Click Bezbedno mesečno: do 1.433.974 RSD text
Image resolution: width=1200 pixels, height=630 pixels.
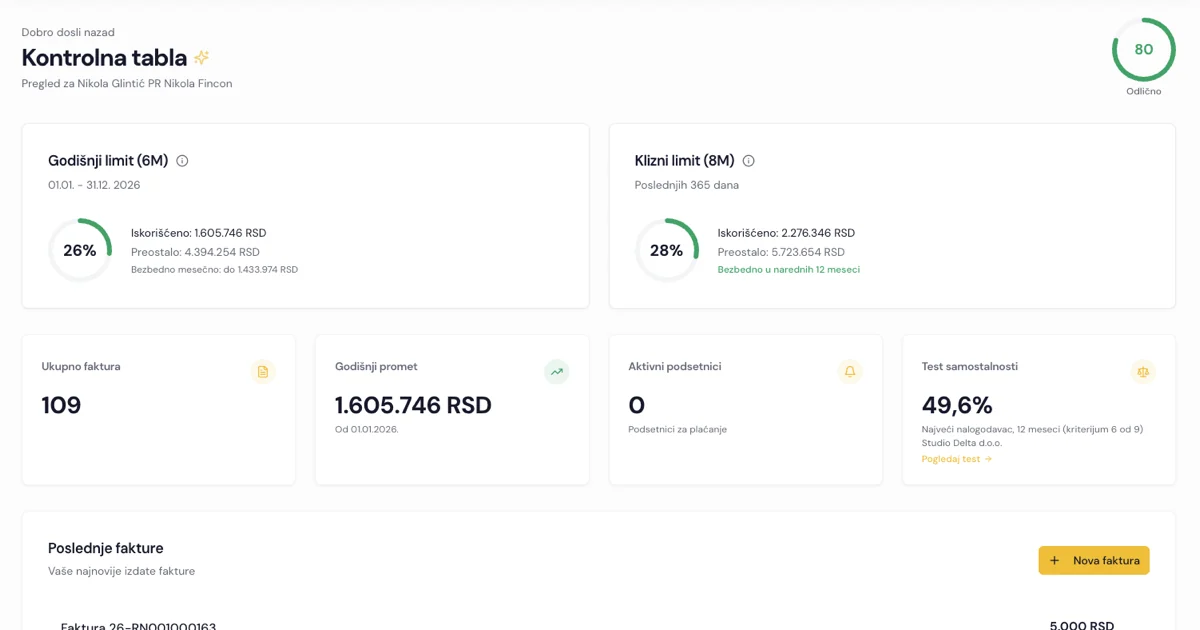[214, 270]
